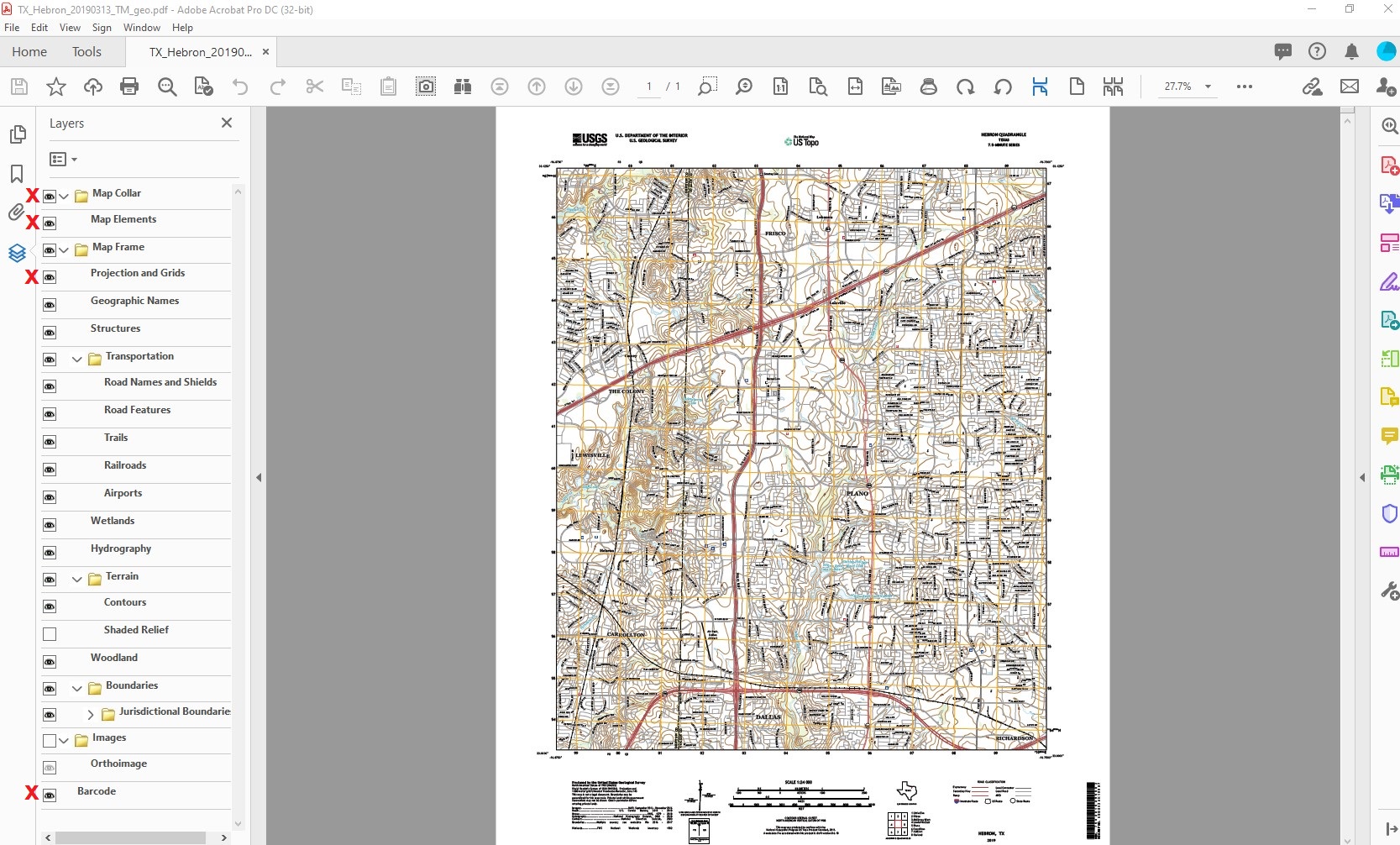Open the Measure tool (ruler icon)
This screenshot has height=845, width=1400.
click(x=1390, y=550)
